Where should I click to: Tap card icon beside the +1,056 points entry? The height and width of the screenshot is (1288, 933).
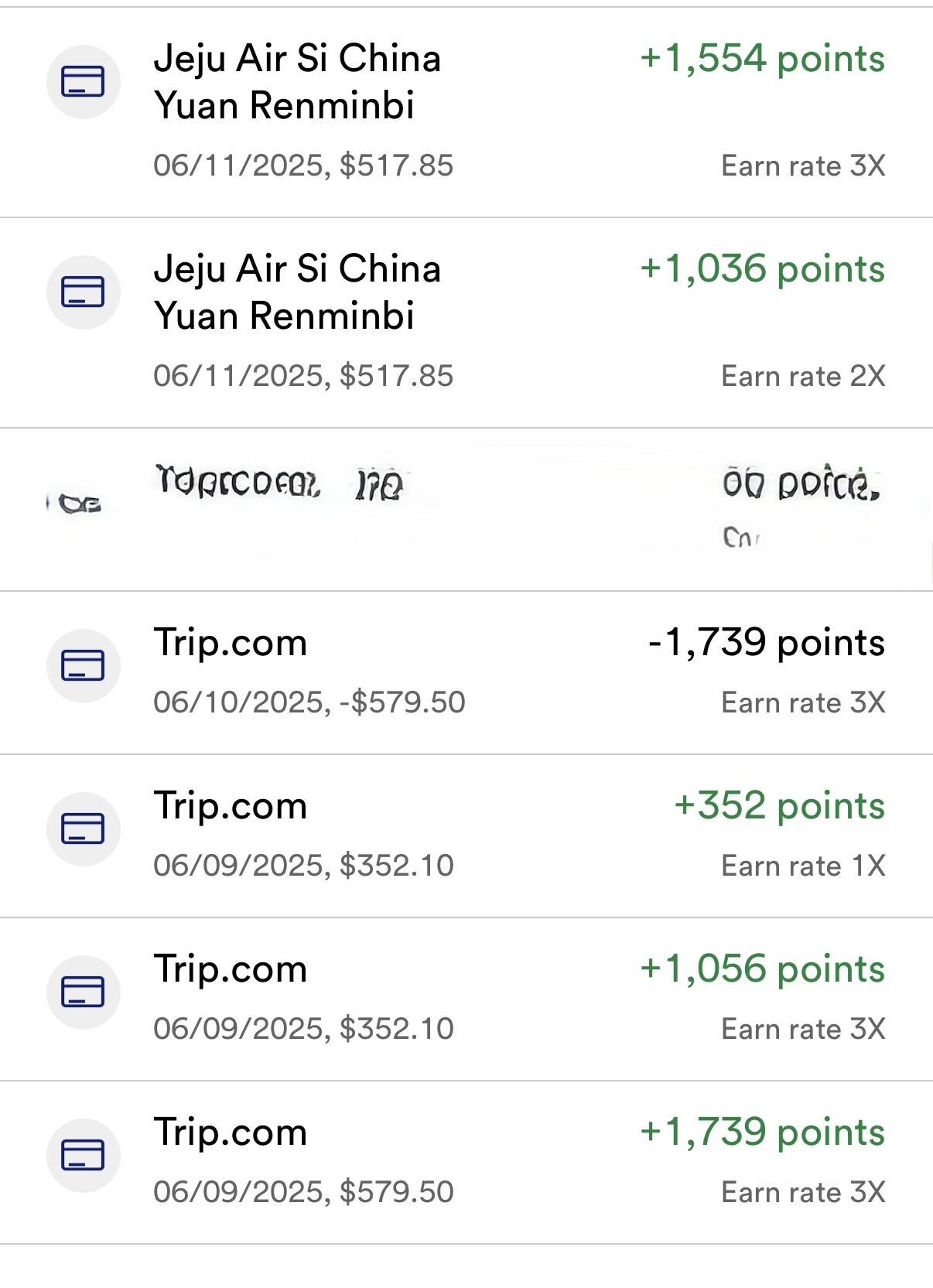[x=83, y=992]
